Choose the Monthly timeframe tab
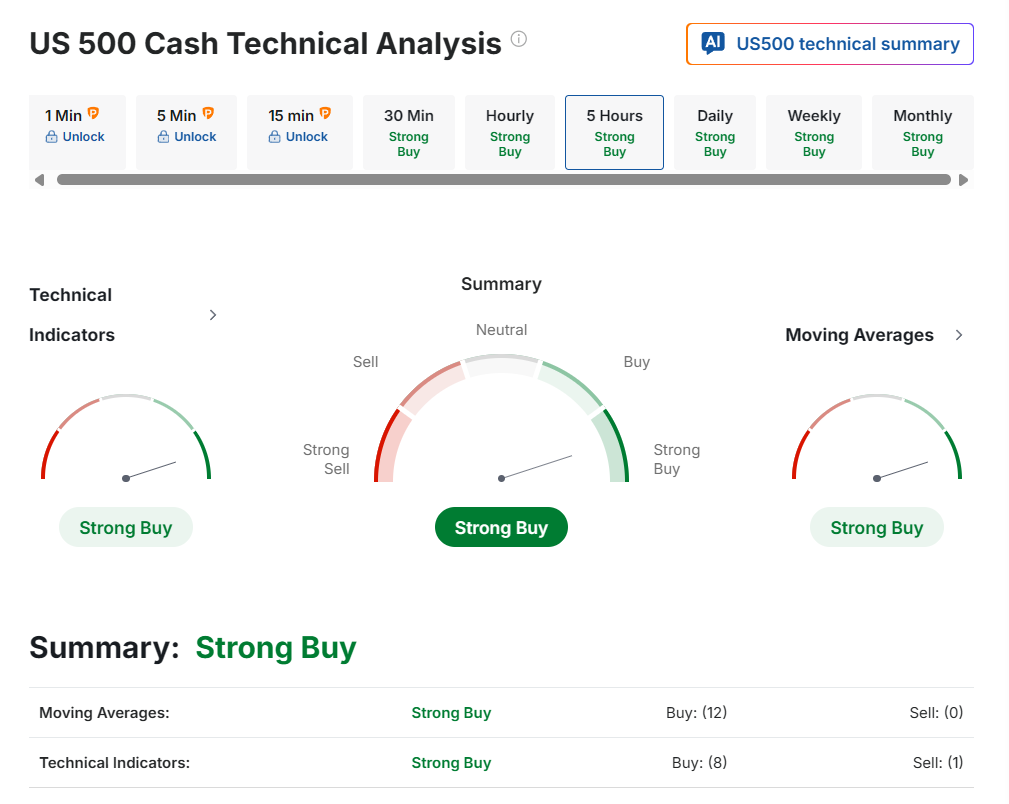The width and height of the screenshot is (1009, 804). [x=922, y=132]
